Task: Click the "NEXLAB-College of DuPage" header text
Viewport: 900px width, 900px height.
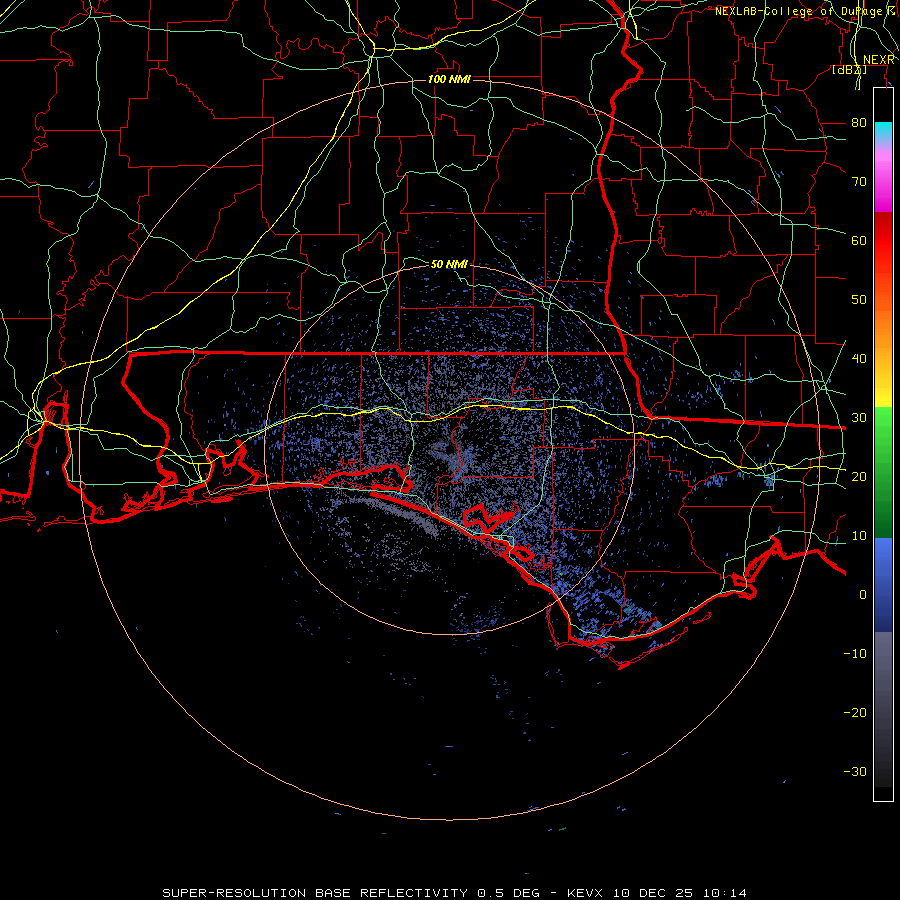Action: 798,11
